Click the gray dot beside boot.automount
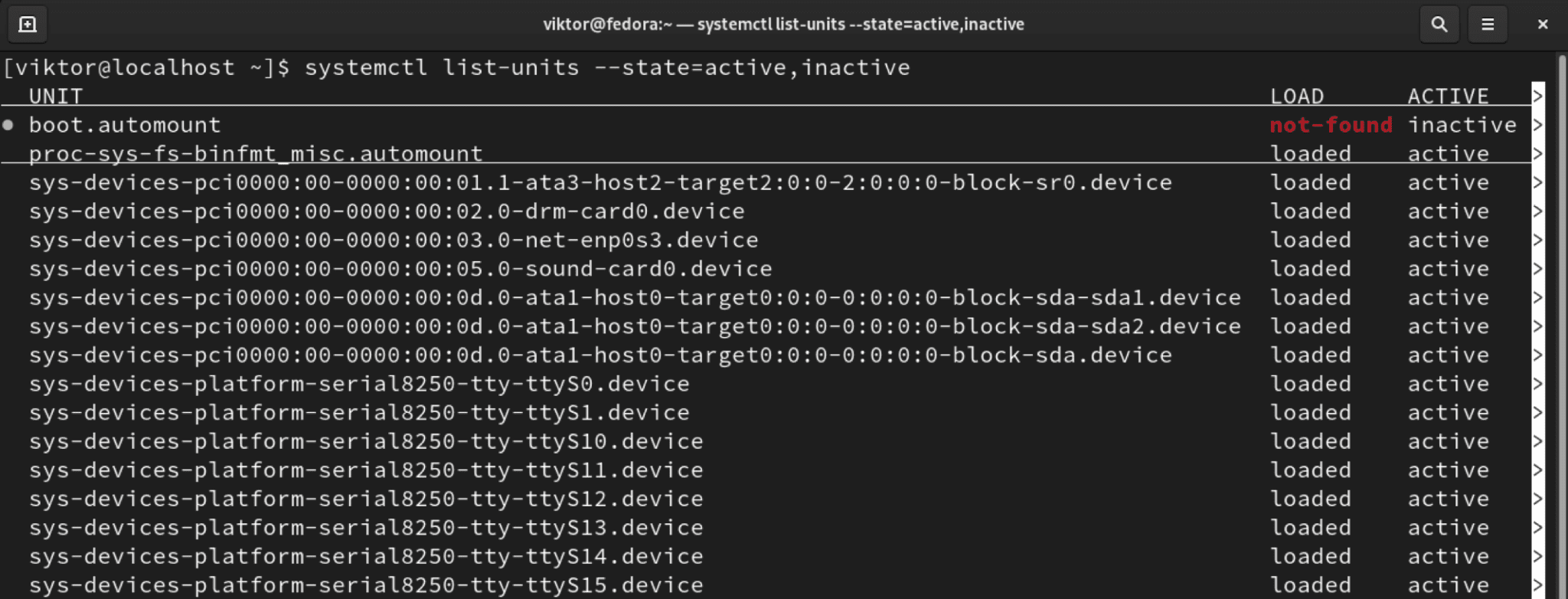Viewport: 1568px width, 599px height. pos(8,125)
